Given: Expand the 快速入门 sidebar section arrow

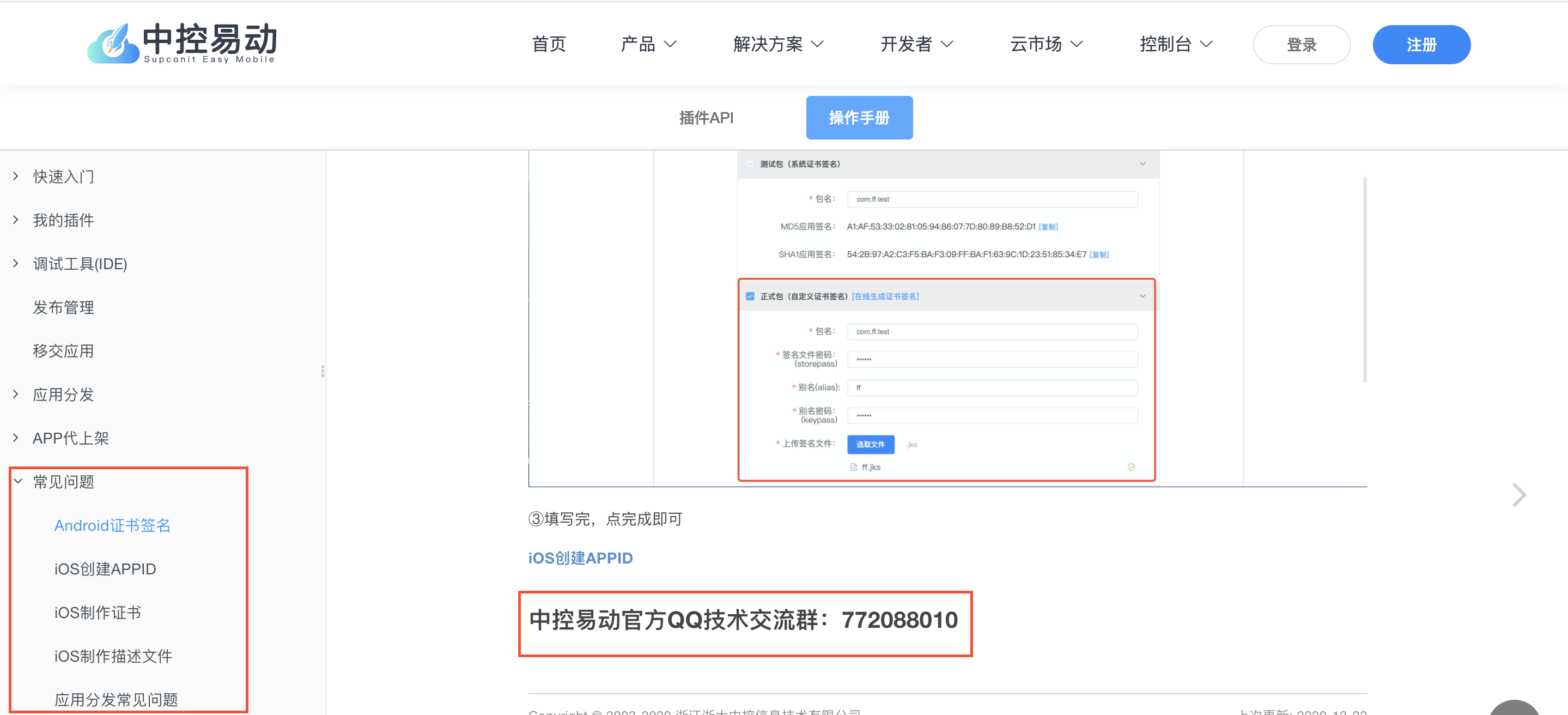Looking at the screenshot, I should 16,176.
